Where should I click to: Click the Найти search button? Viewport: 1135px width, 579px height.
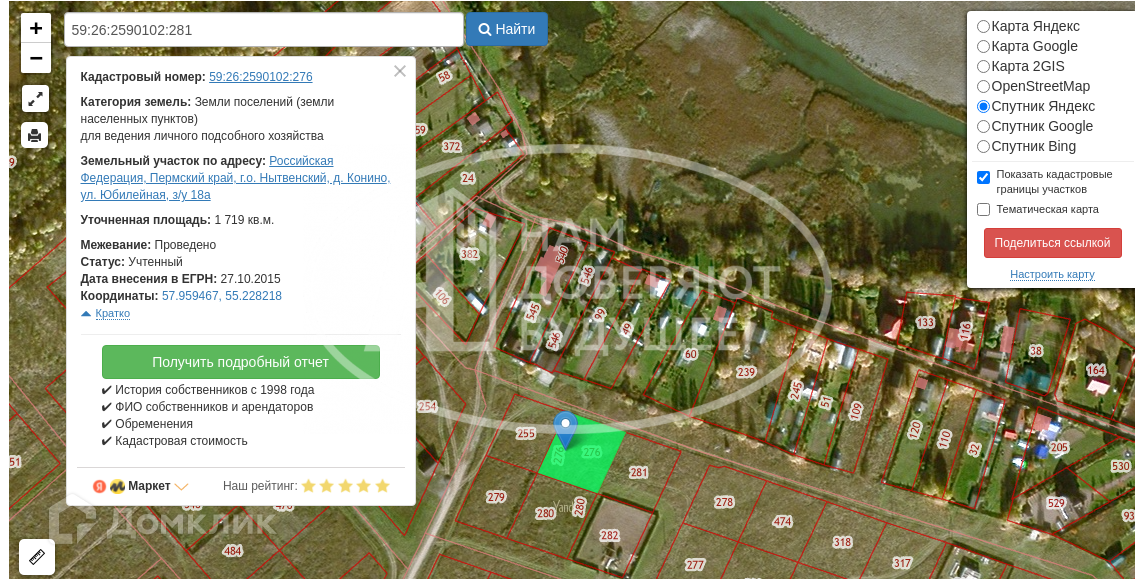coord(507,29)
